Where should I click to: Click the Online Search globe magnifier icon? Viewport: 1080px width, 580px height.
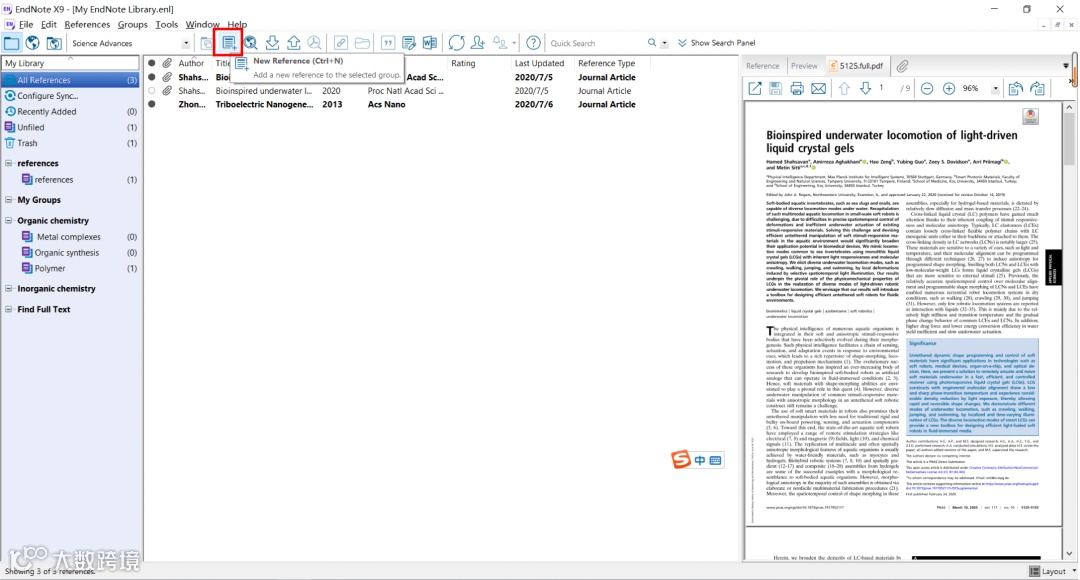[251, 43]
